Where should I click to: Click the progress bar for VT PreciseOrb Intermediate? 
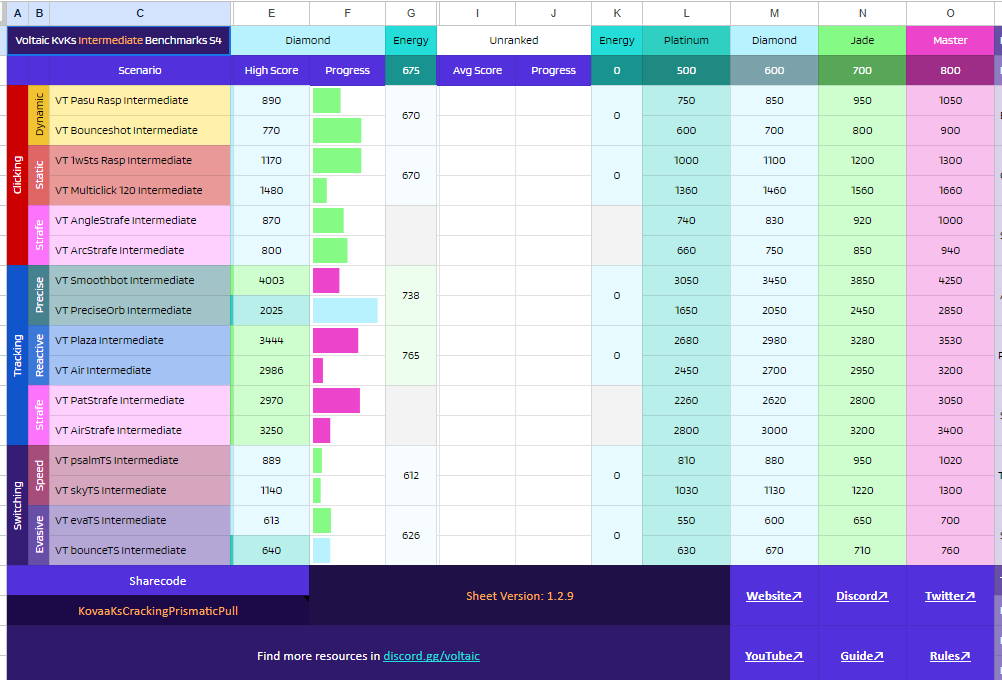click(x=345, y=311)
